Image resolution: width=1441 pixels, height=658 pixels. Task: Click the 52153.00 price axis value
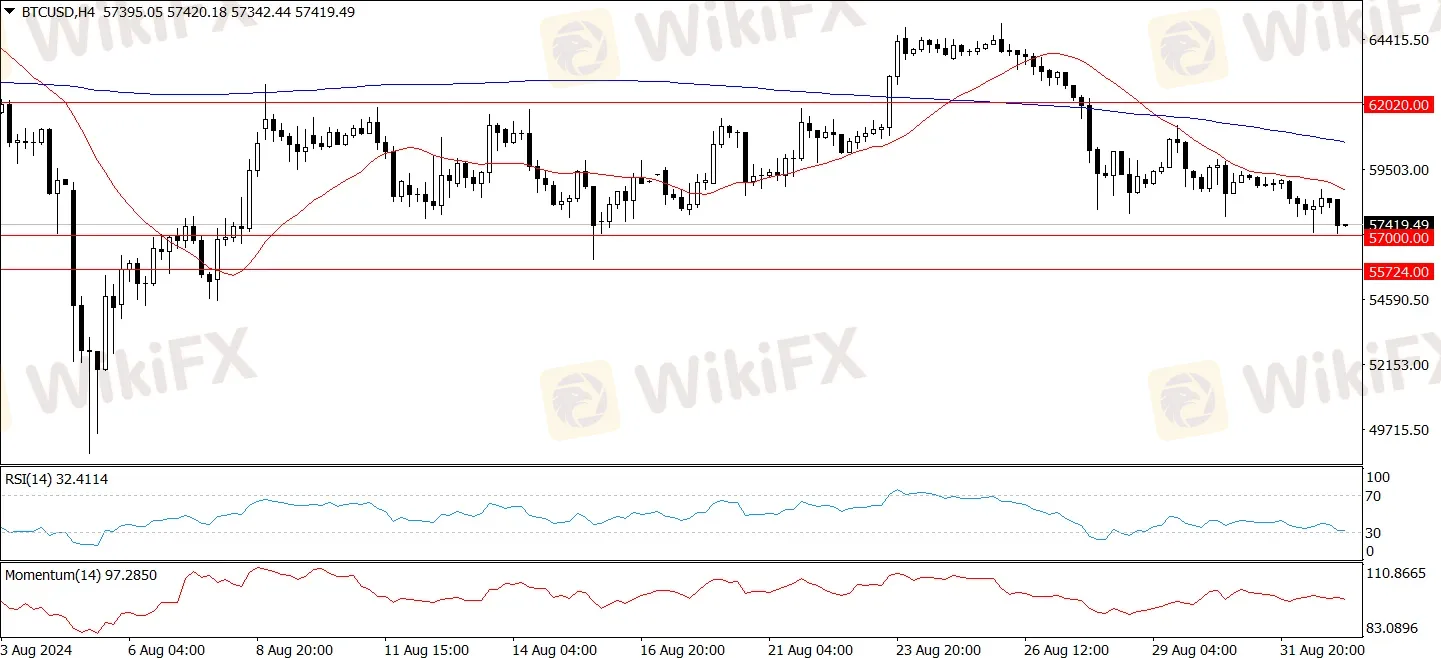coord(1400,365)
